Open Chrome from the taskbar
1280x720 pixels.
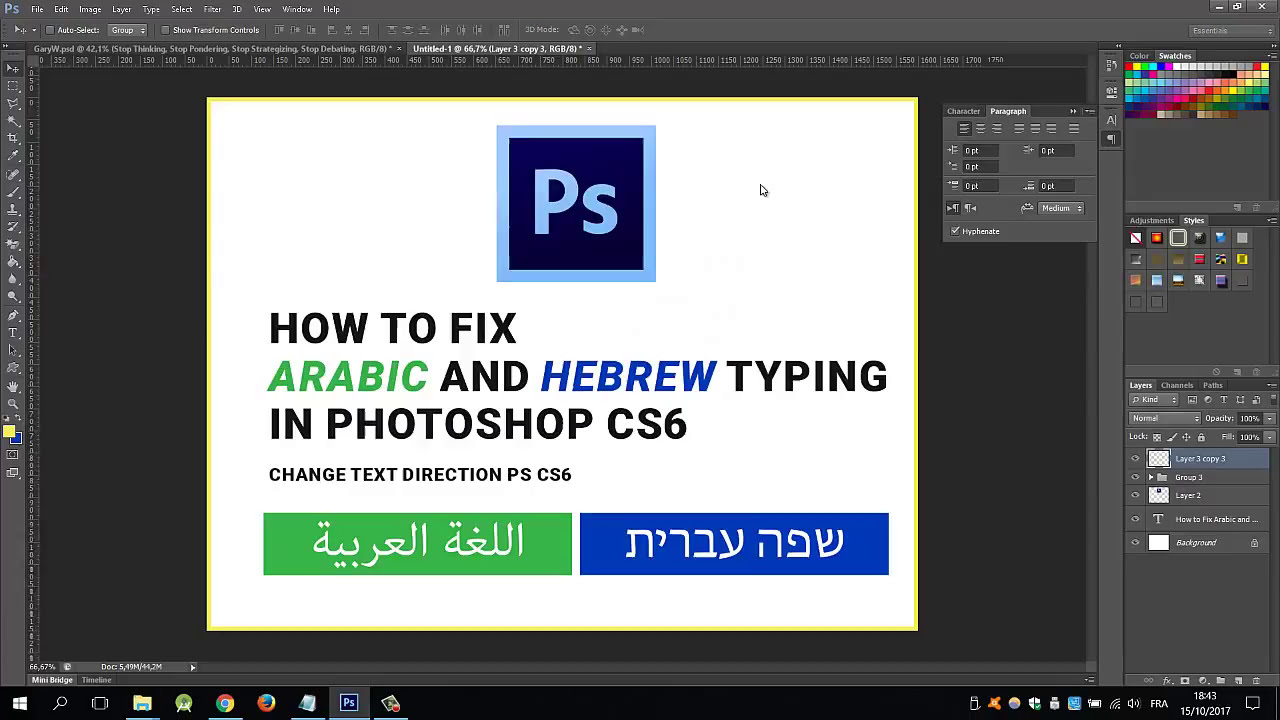coord(225,703)
